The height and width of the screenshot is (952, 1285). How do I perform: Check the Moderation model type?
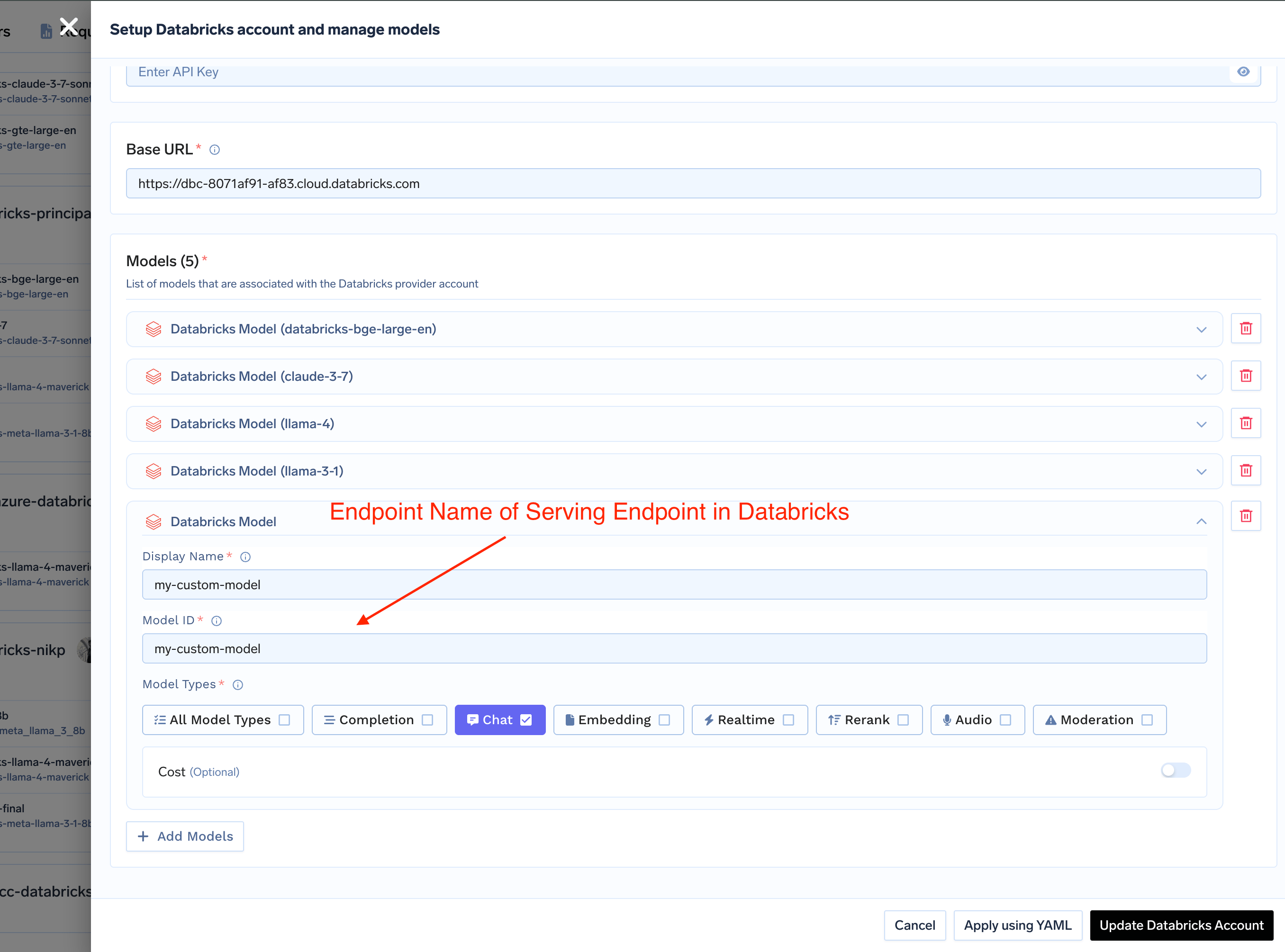click(x=1147, y=720)
